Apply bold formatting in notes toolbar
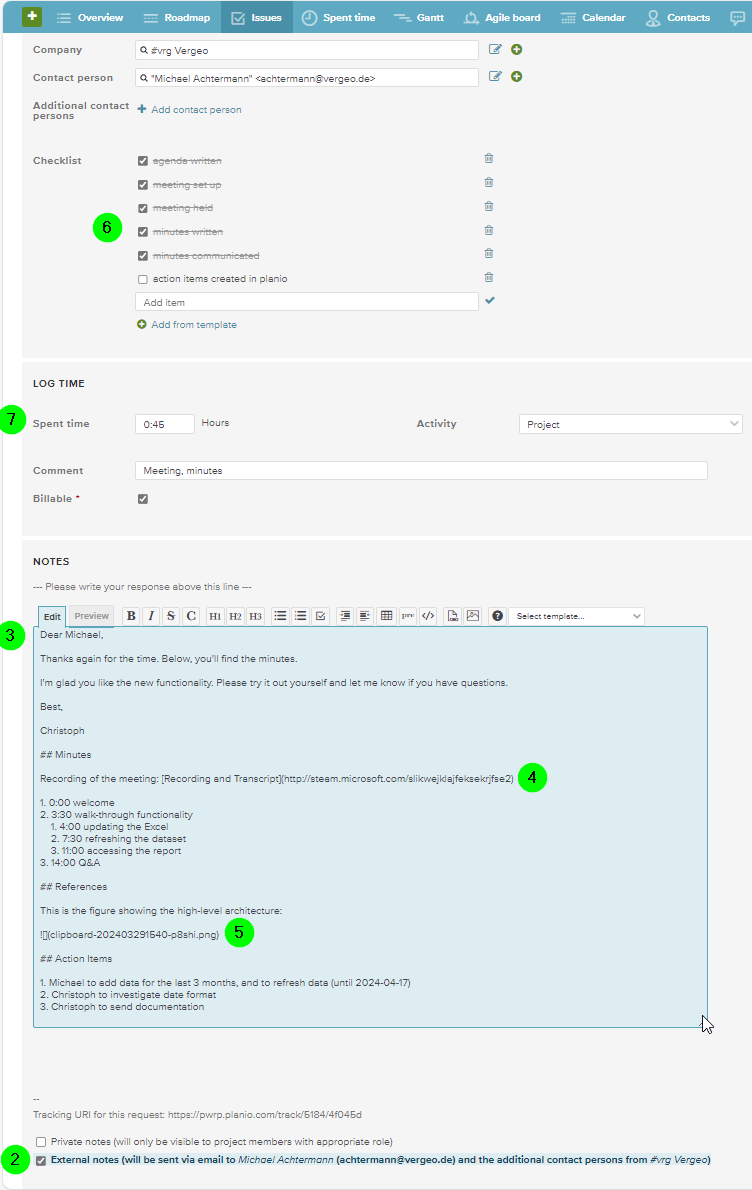The width and height of the screenshot is (752, 1190). click(131, 615)
